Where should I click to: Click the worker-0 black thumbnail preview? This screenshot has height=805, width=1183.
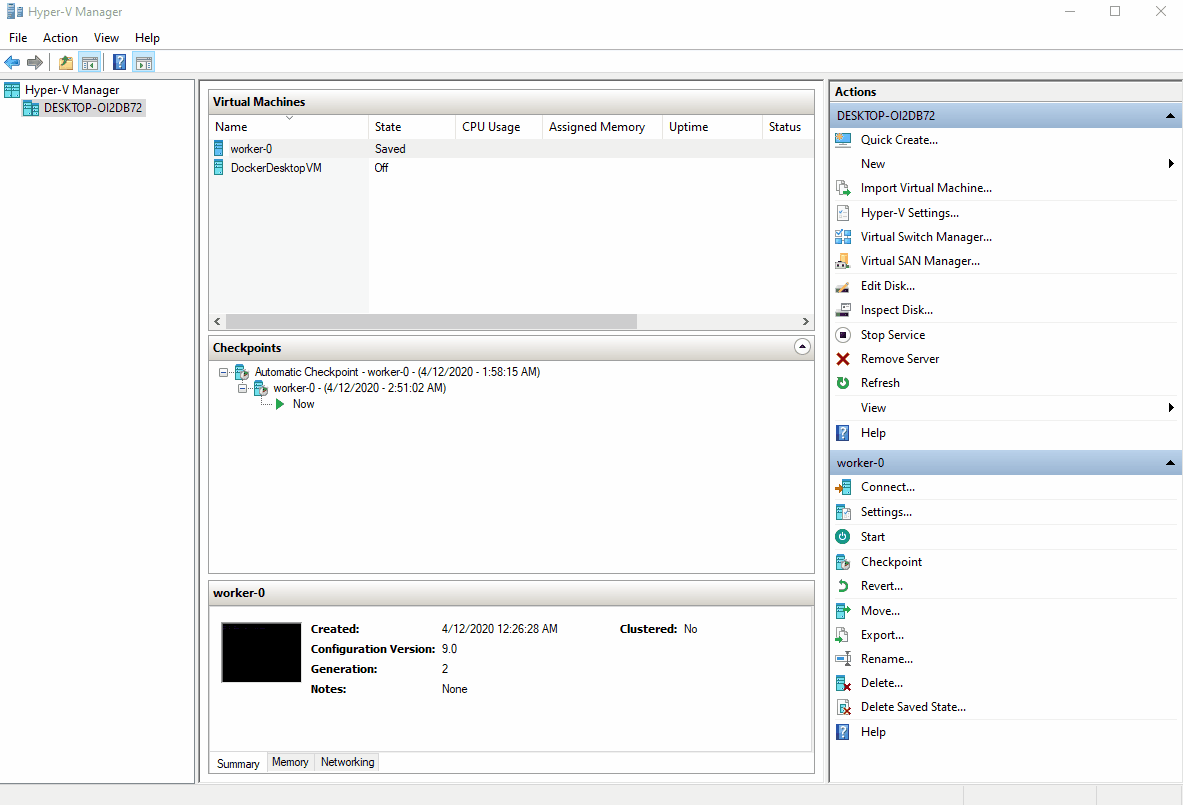click(261, 653)
